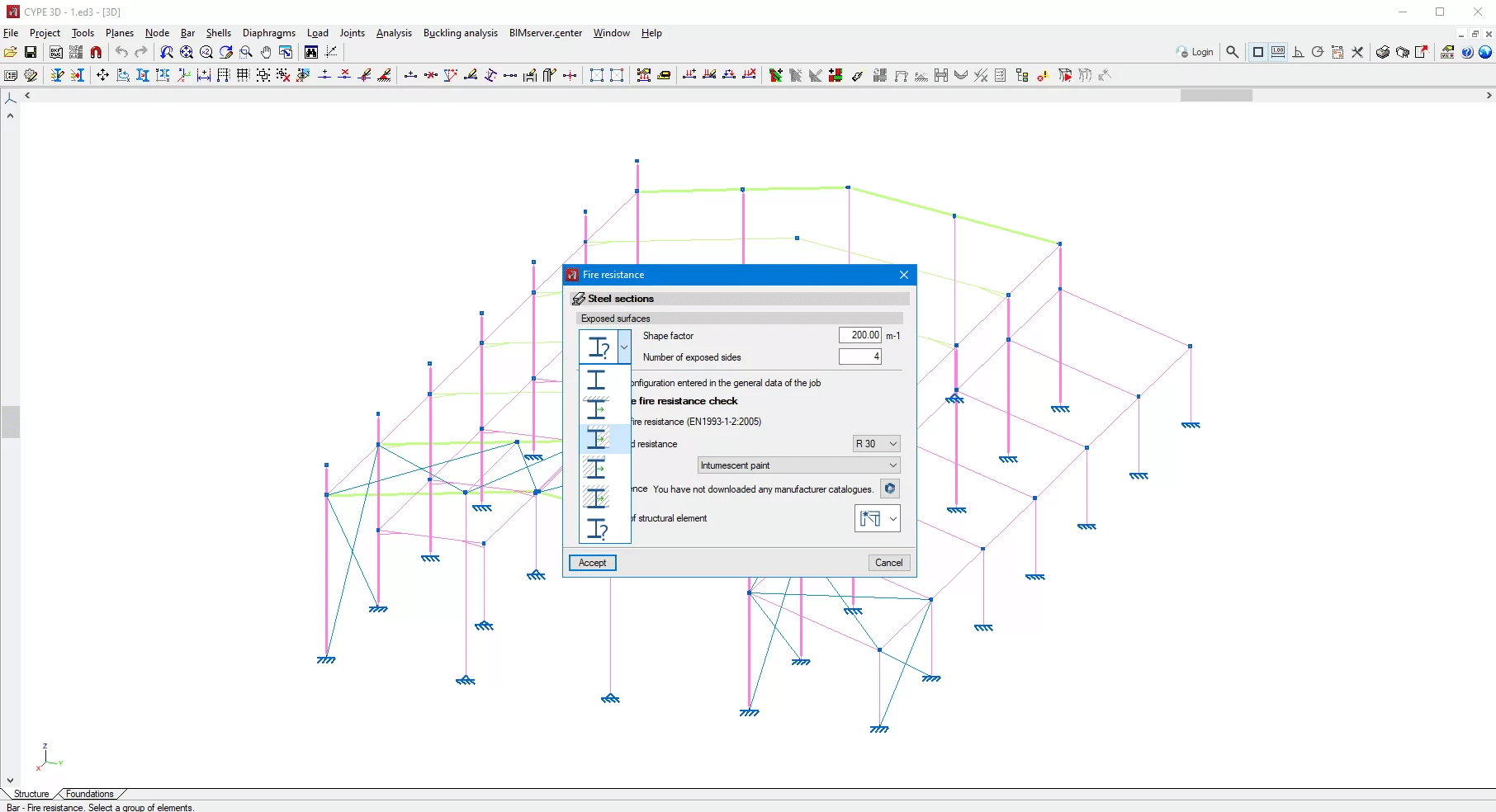Click the Shape factor input field
Viewport: 1496px width, 812px height.
(859, 335)
